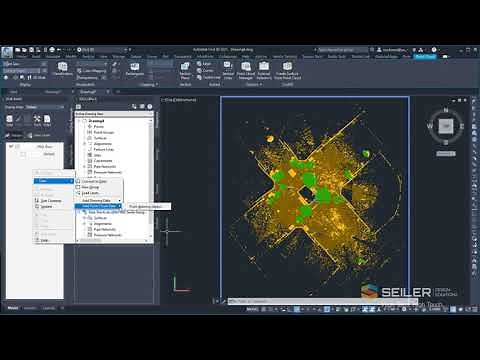Select the Edge extract tool

pos(204,63)
